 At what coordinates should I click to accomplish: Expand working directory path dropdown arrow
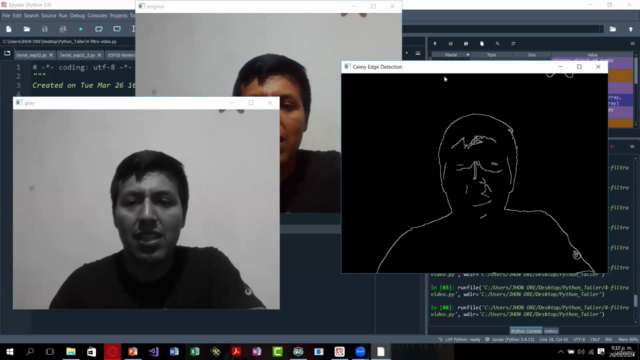tap(601, 29)
